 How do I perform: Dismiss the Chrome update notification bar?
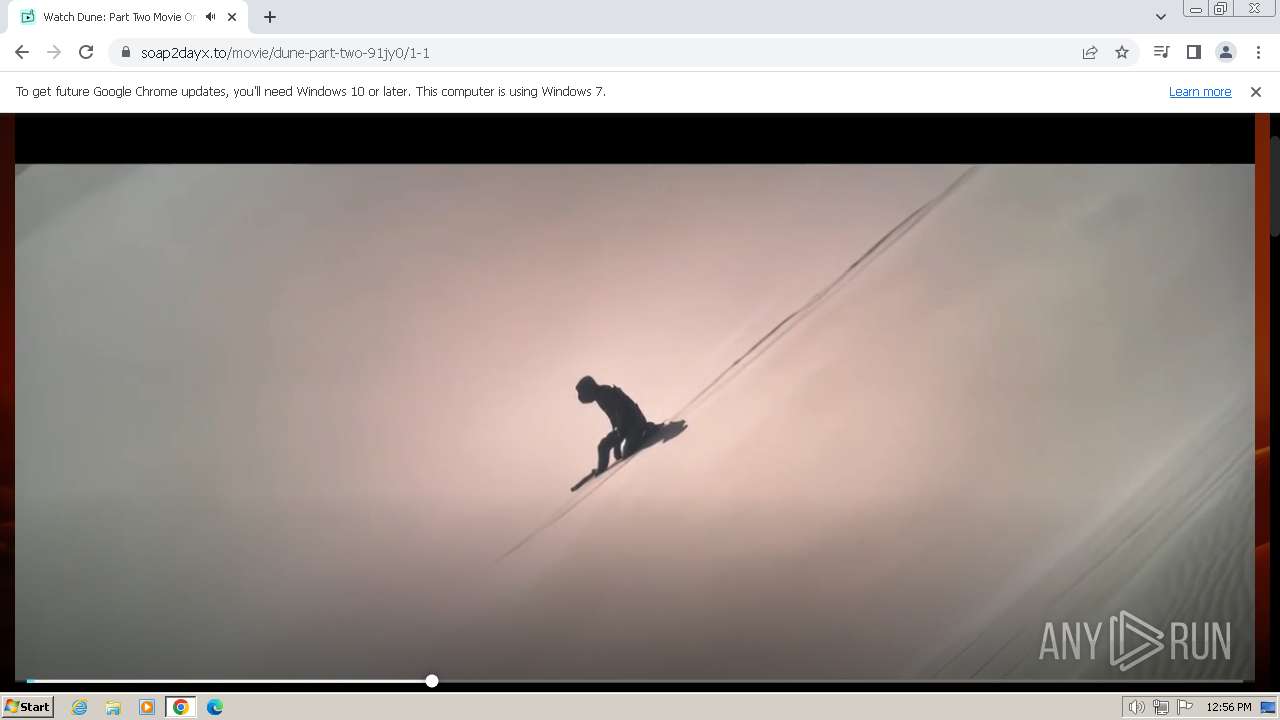pos(1256,91)
